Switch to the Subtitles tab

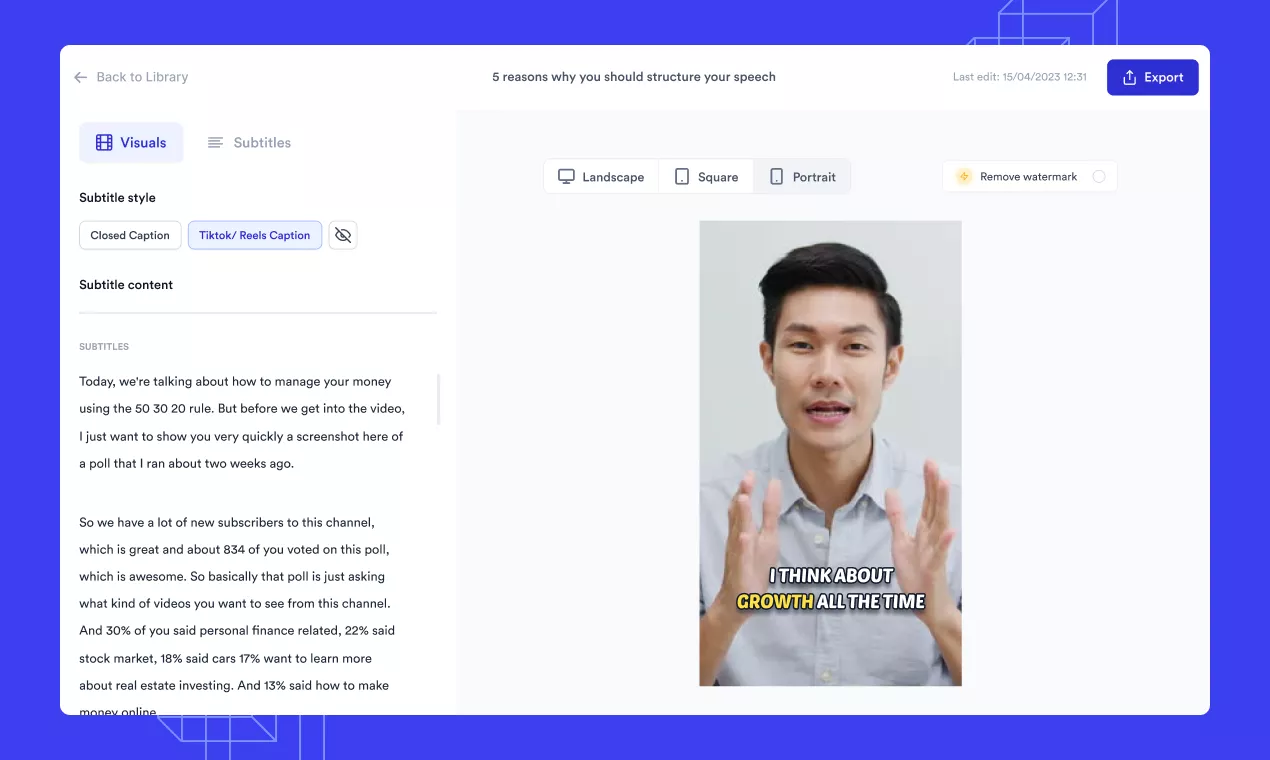point(250,143)
